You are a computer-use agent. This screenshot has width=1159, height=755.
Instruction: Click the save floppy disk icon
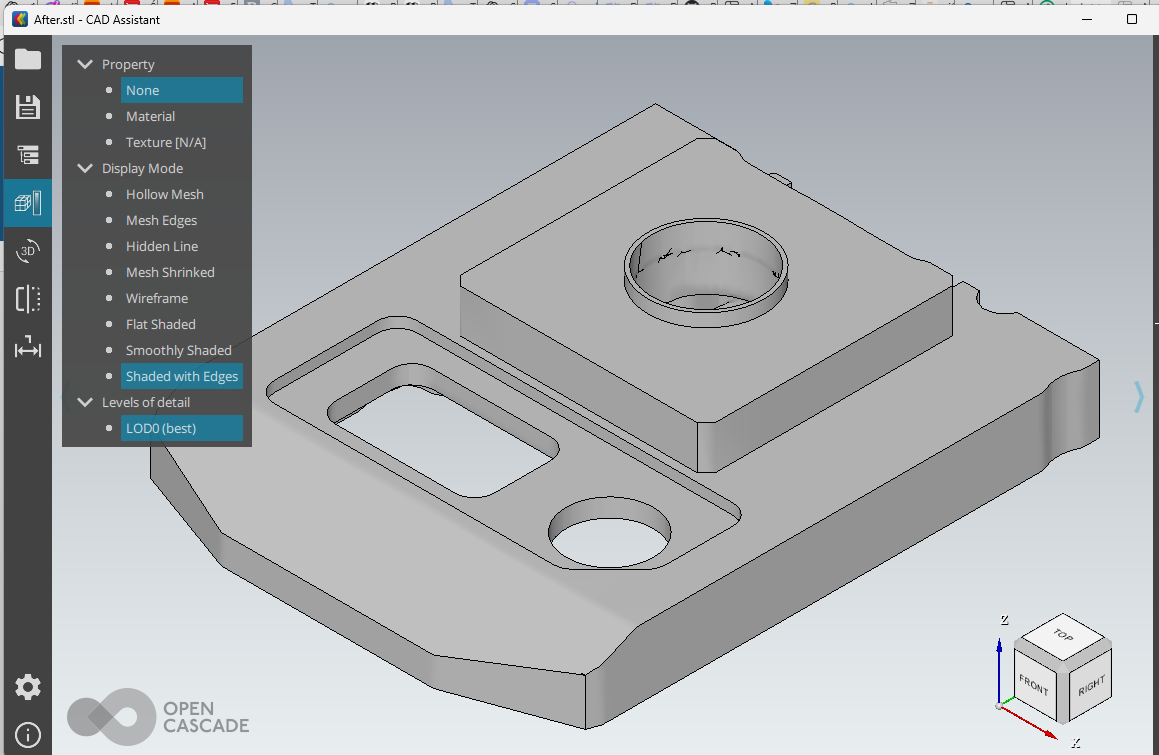coord(28,107)
